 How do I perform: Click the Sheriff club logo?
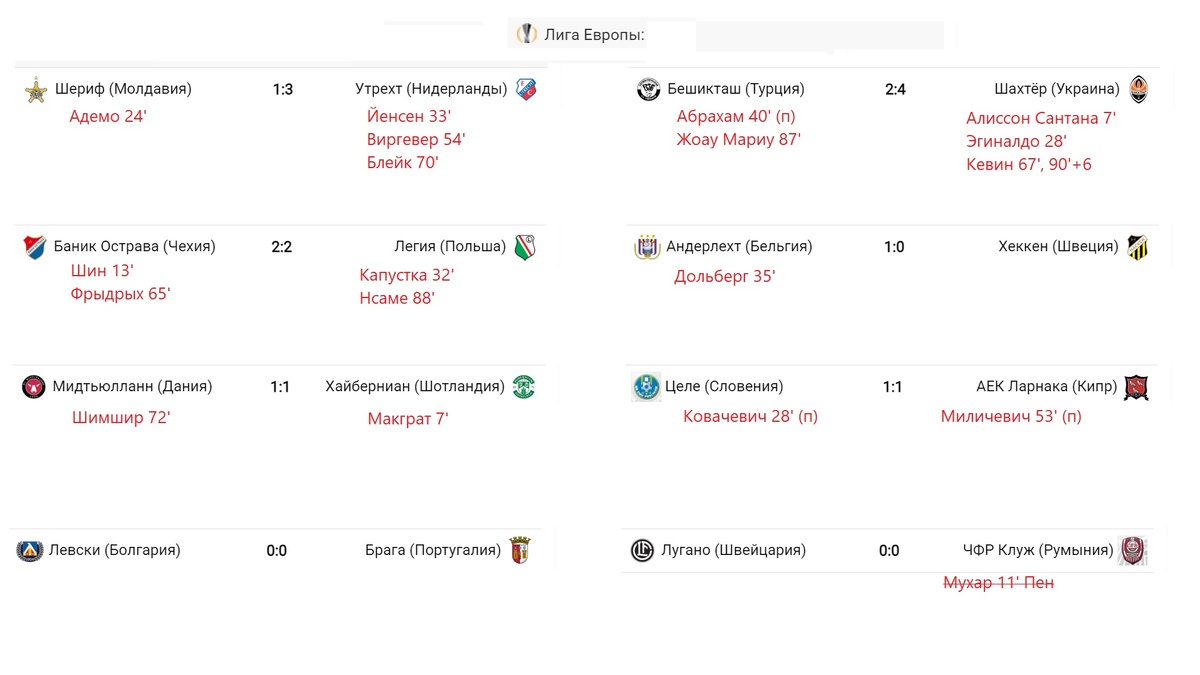click(37, 89)
